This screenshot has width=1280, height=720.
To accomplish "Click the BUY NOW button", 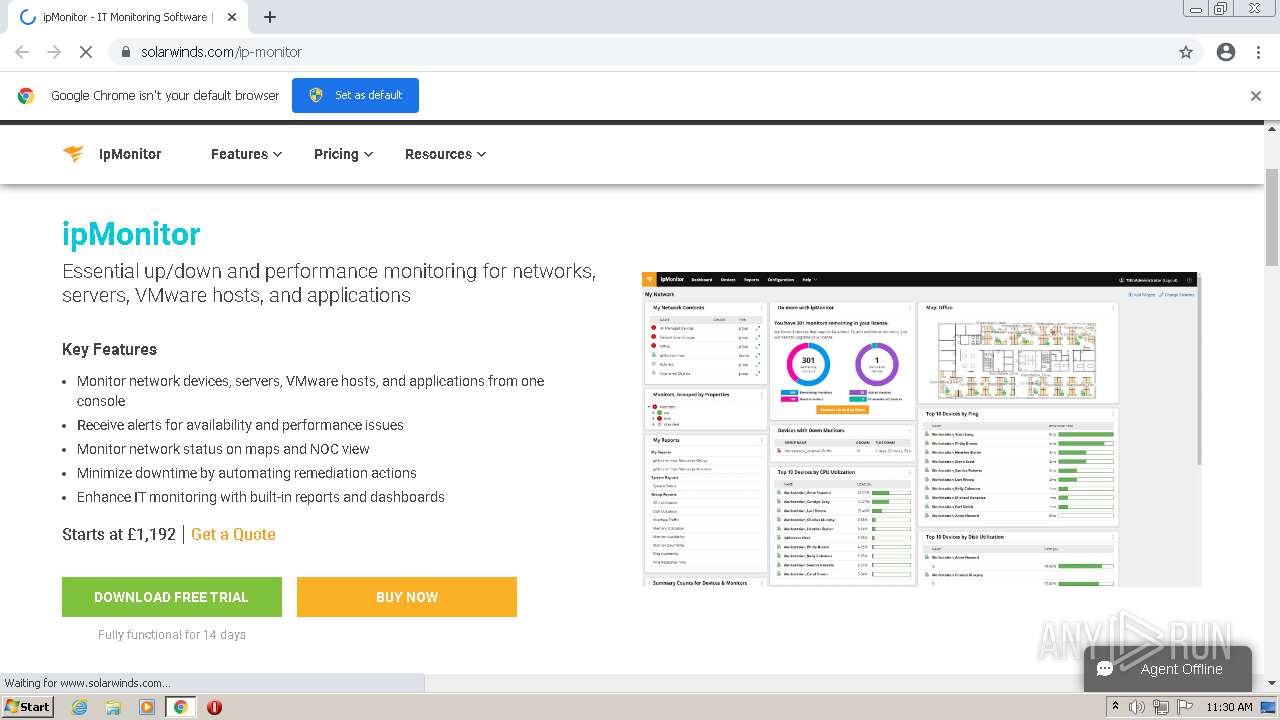I will [x=407, y=597].
